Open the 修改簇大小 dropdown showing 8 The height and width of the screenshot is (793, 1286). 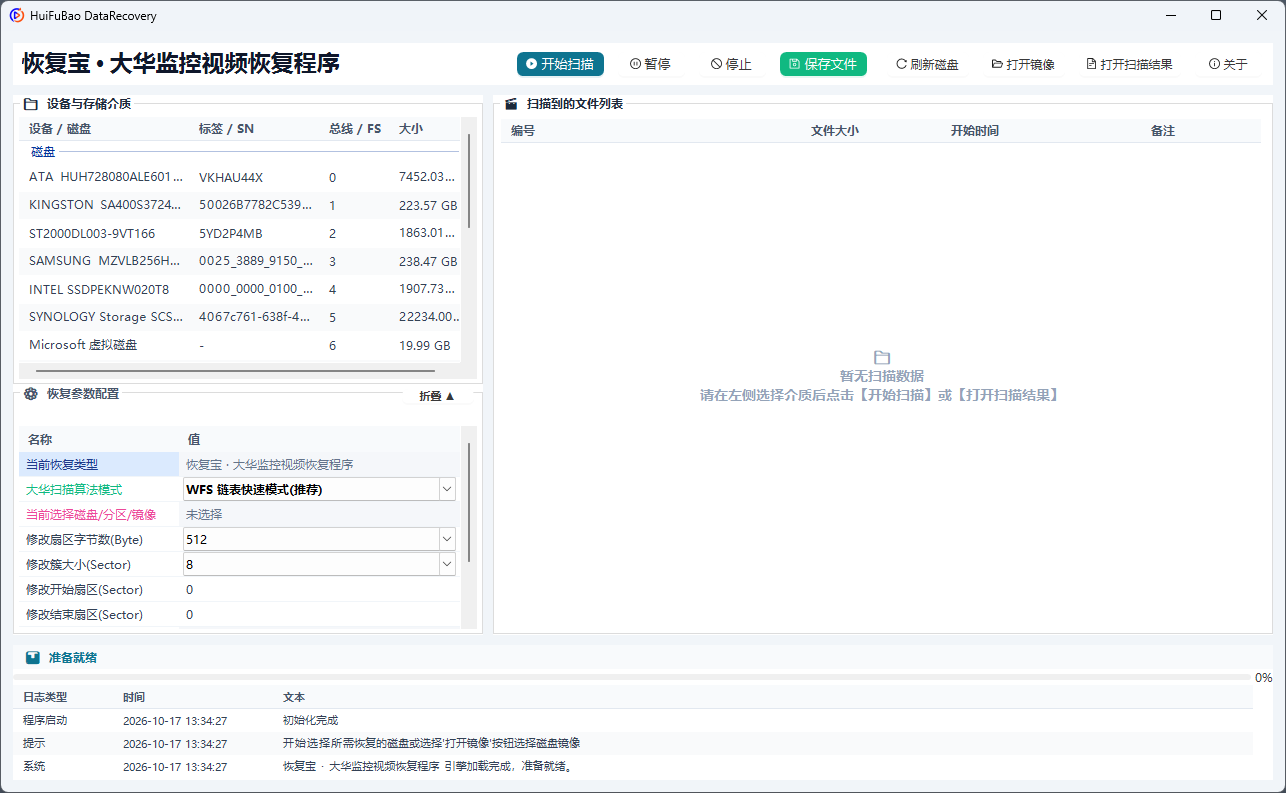coord(447,564)
